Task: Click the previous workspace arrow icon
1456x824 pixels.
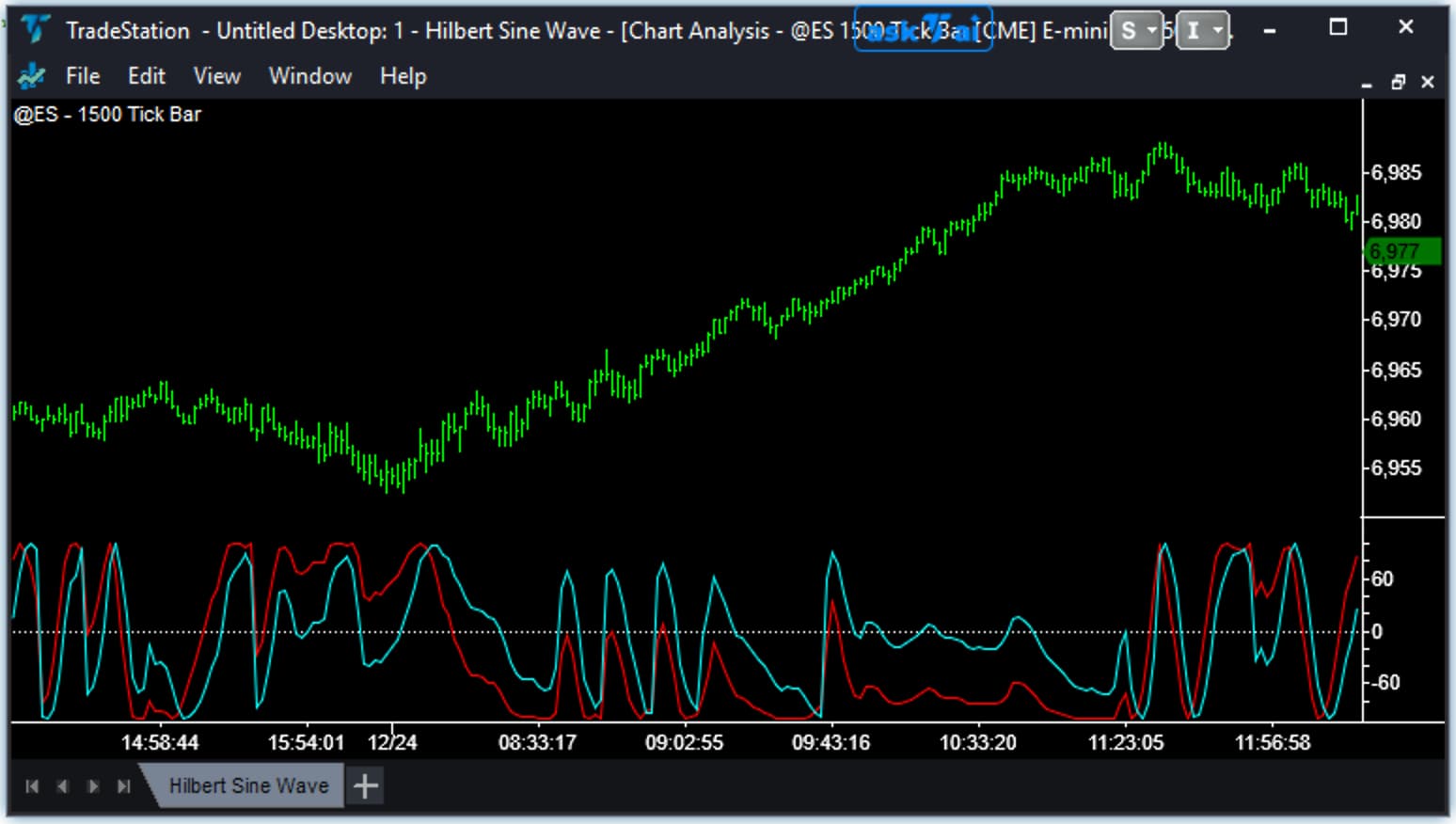Action: [62, 784]
